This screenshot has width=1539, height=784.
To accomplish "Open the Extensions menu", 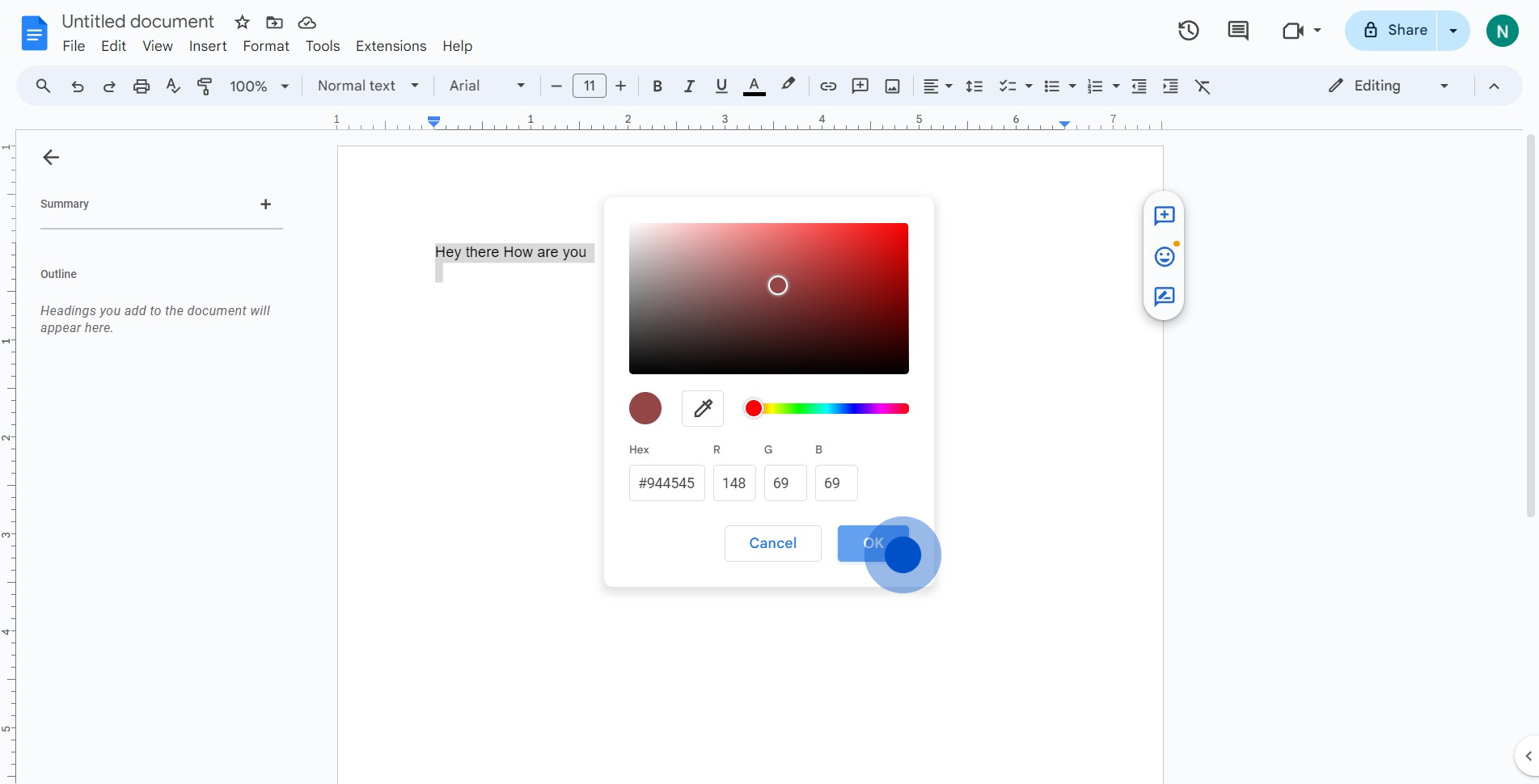I will (391, 46).
